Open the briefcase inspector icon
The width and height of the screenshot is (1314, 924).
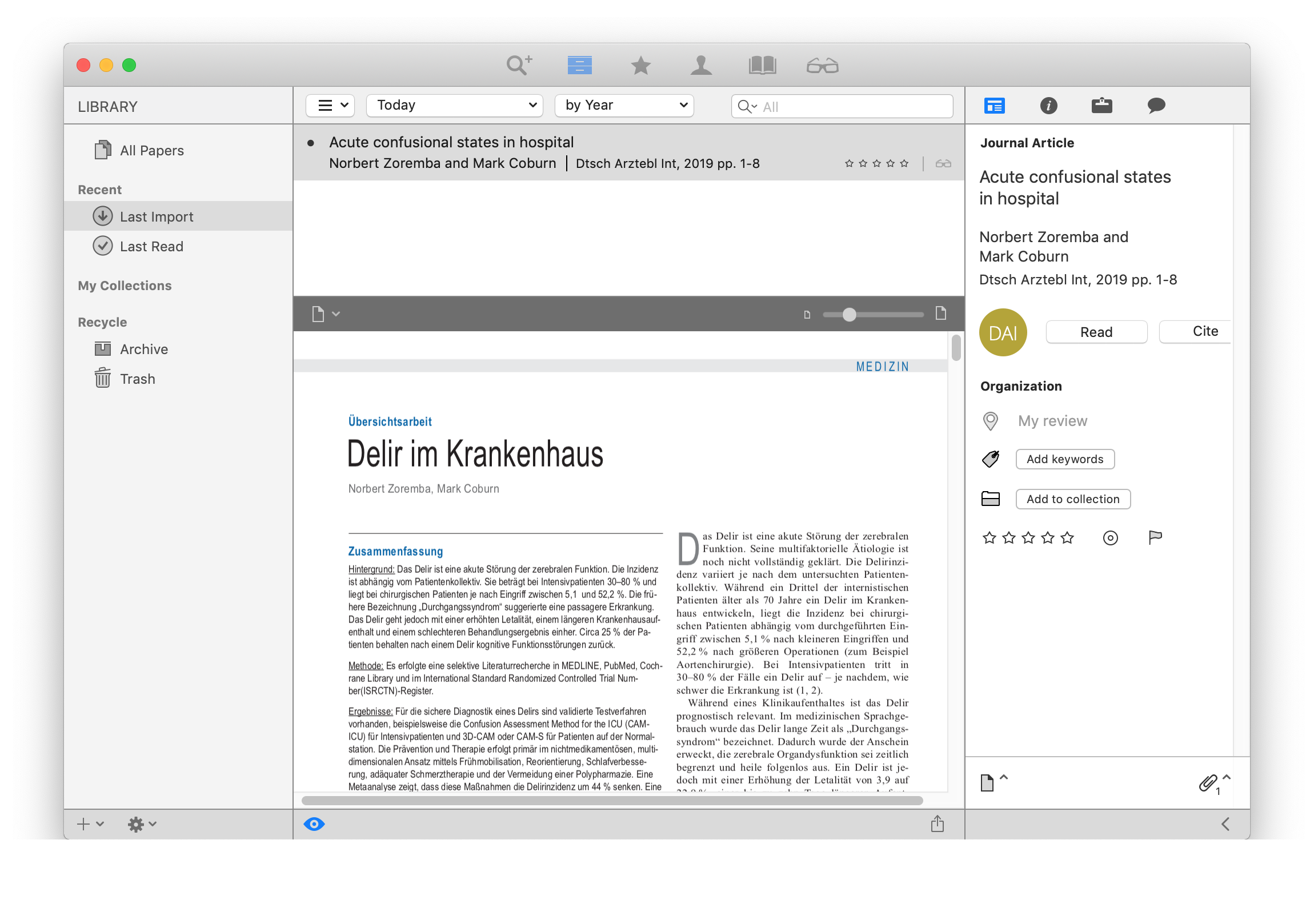[1101, 105]
